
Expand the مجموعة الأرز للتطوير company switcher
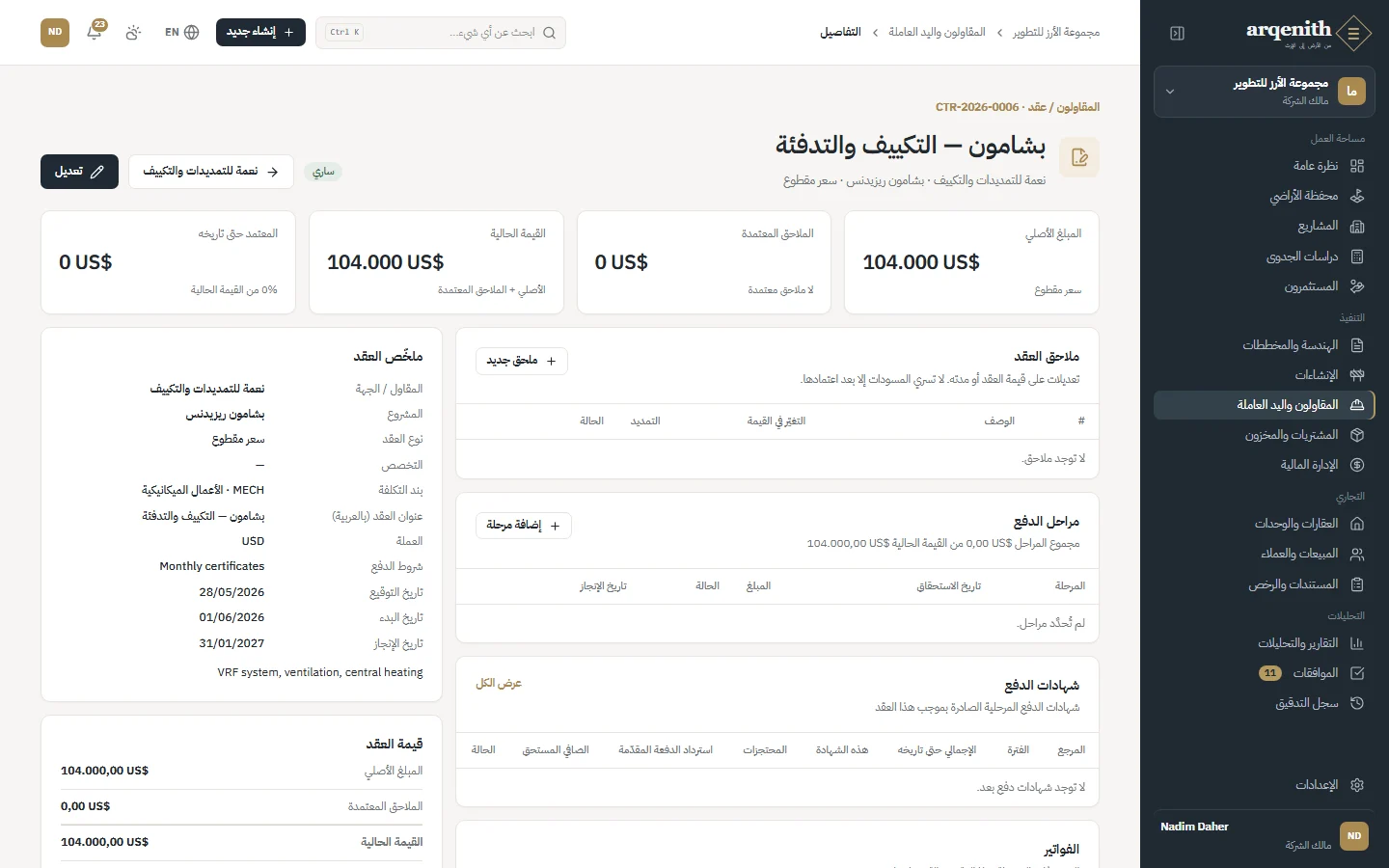[1265, 92]
